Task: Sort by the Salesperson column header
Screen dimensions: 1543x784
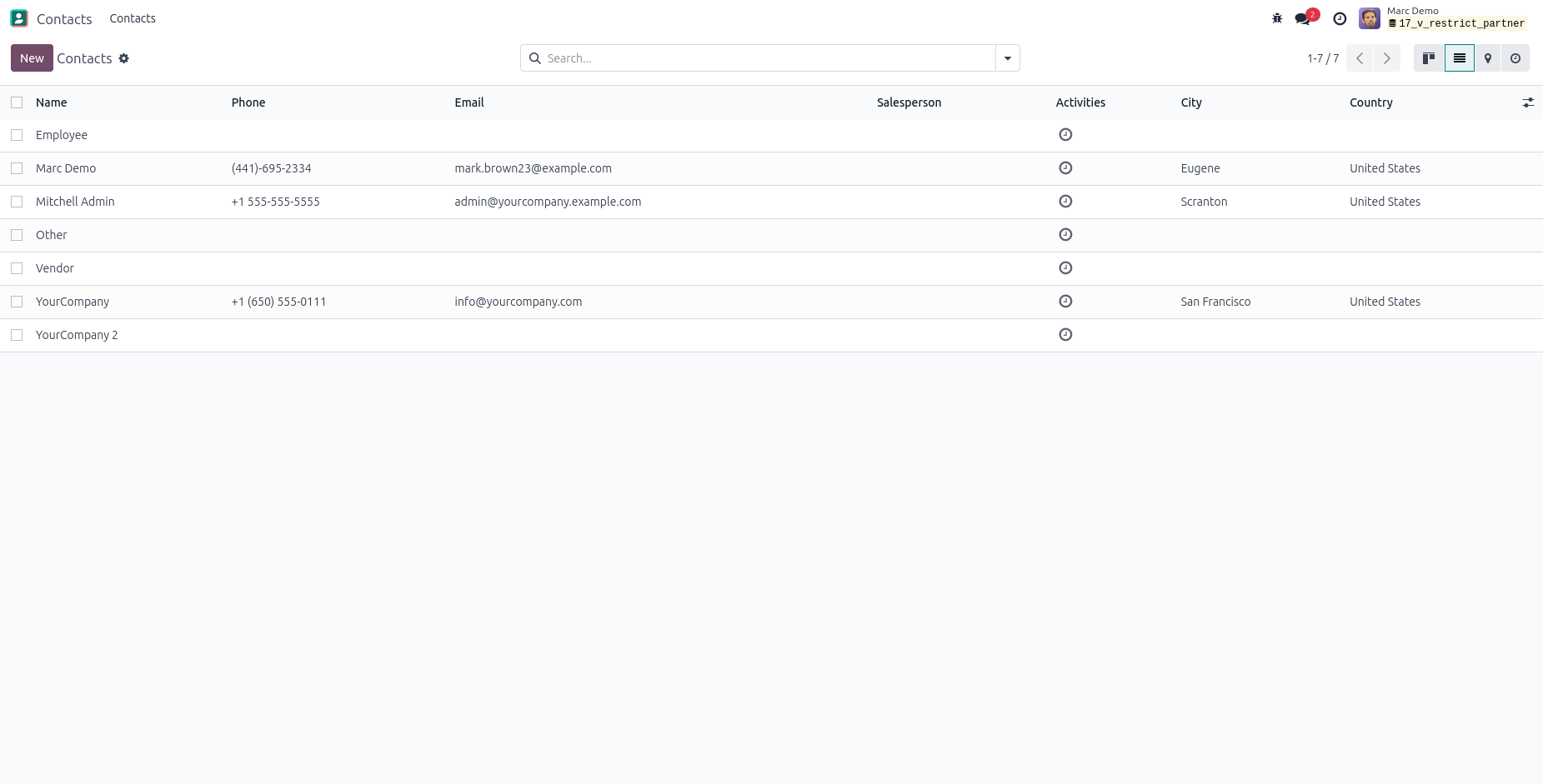Action: [909, 102]
